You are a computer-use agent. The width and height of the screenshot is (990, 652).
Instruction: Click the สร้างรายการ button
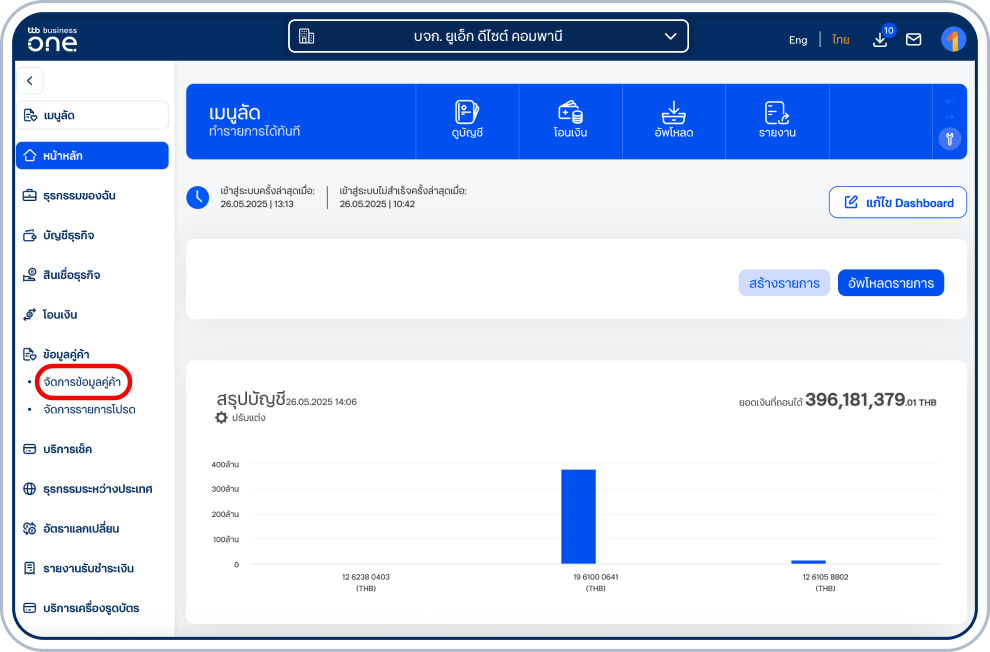tap(784, 283)
